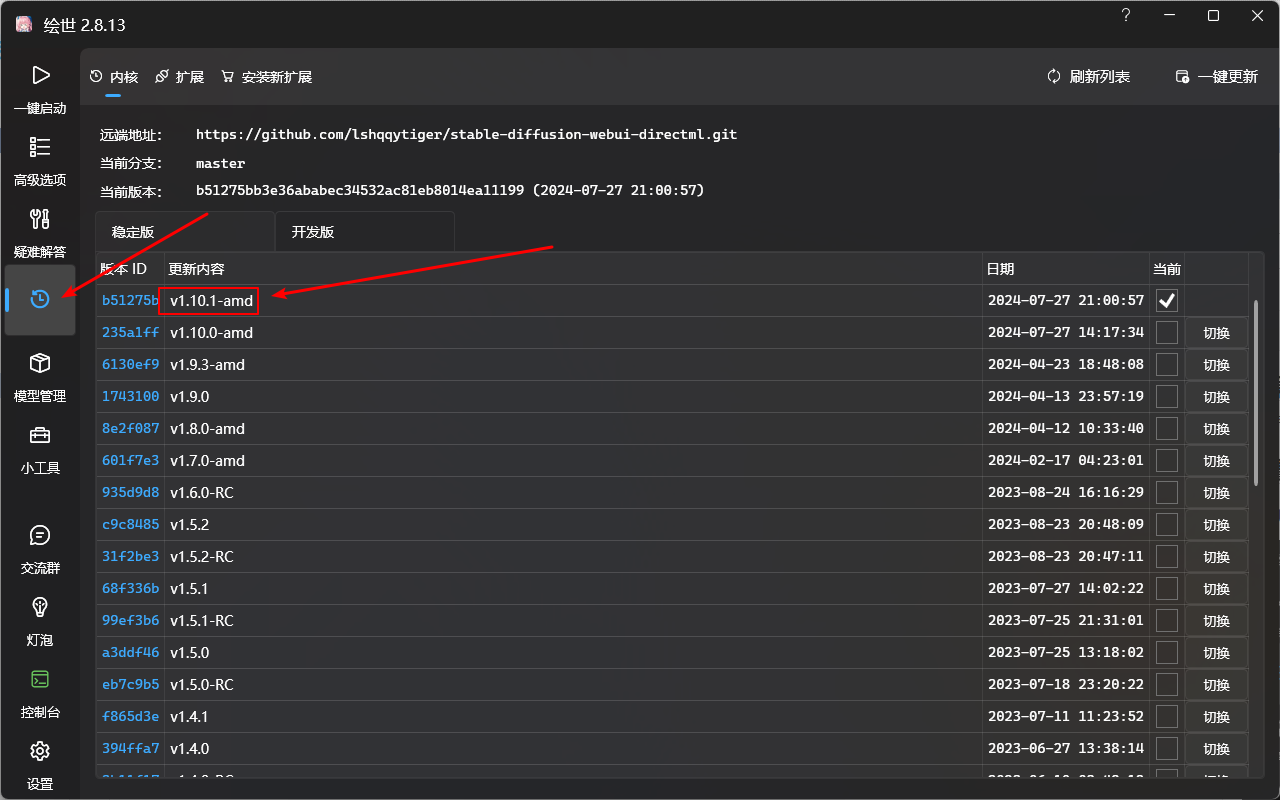Switch to 内核 kernel tab
Screen dimensions: 1280x800
[x=114, y=77]
